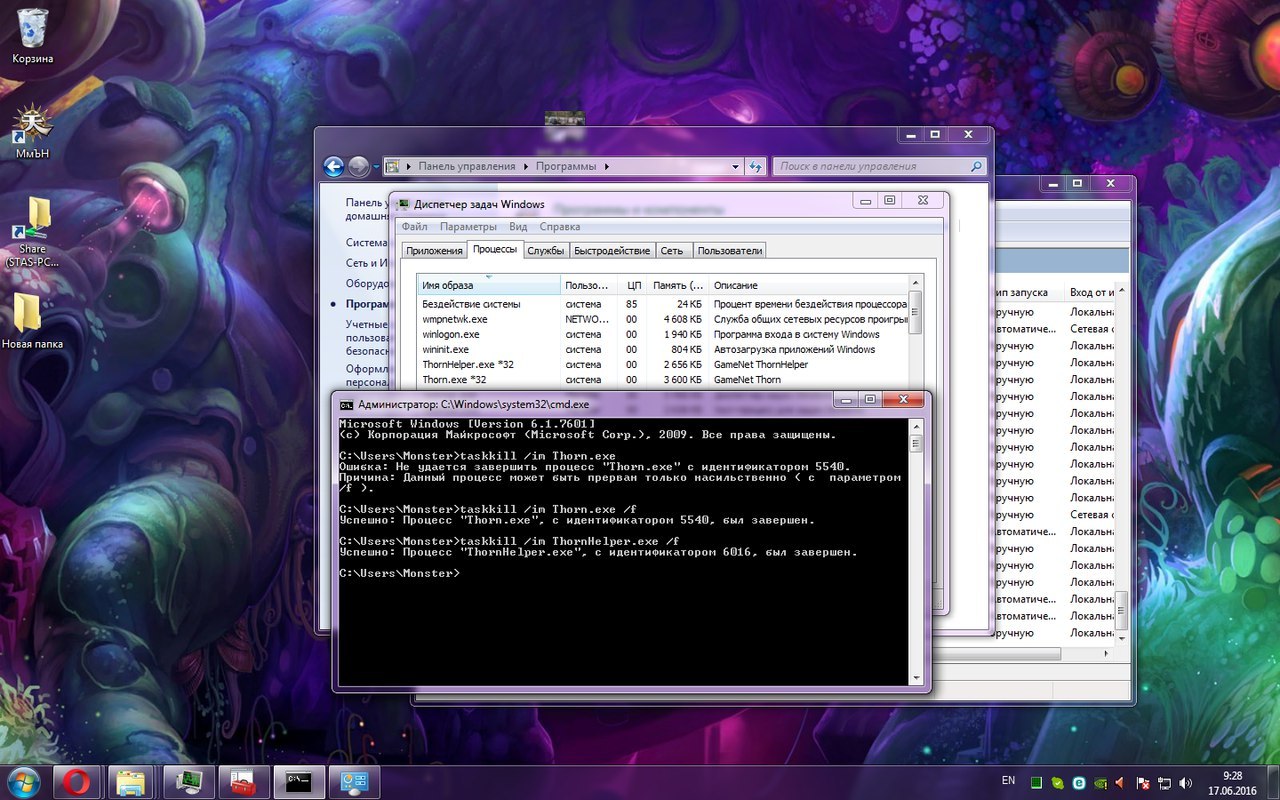The height and width of the screenshot is (800, 1280).
Task: Open the address bar history dropdown arrow
Action: (735, 167)
